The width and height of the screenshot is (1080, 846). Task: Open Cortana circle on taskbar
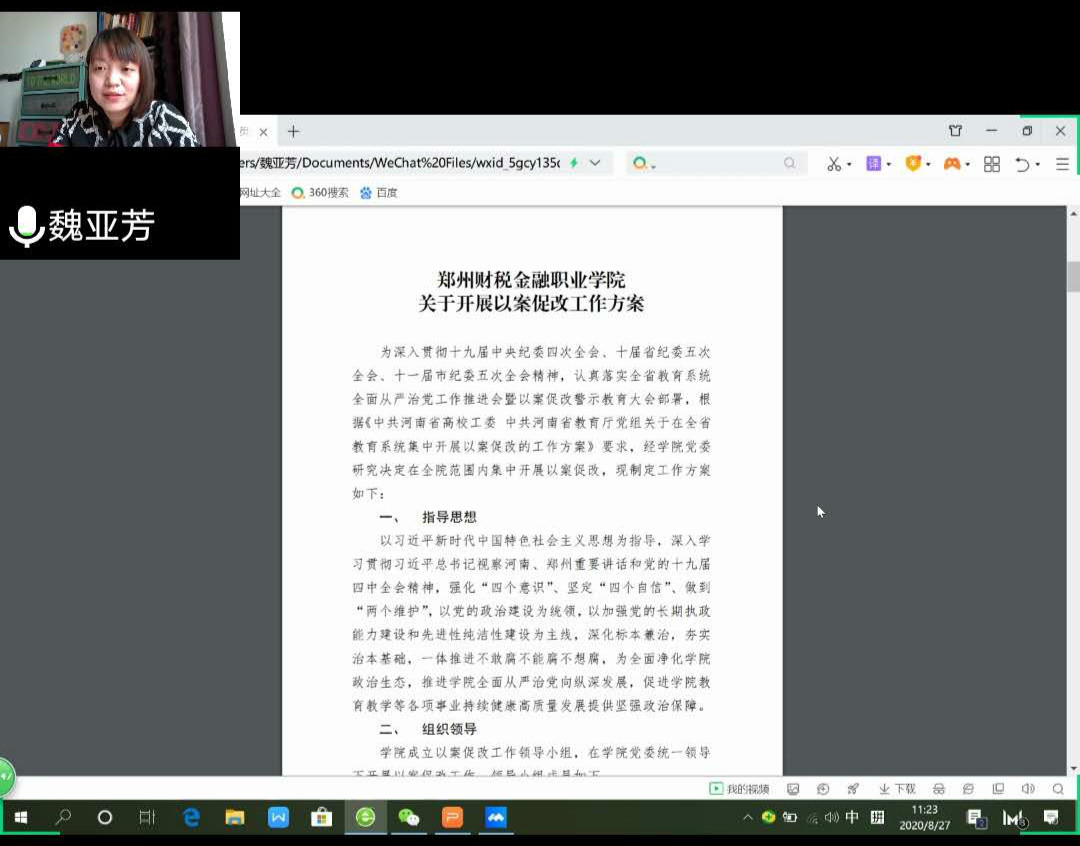[105, 818]
